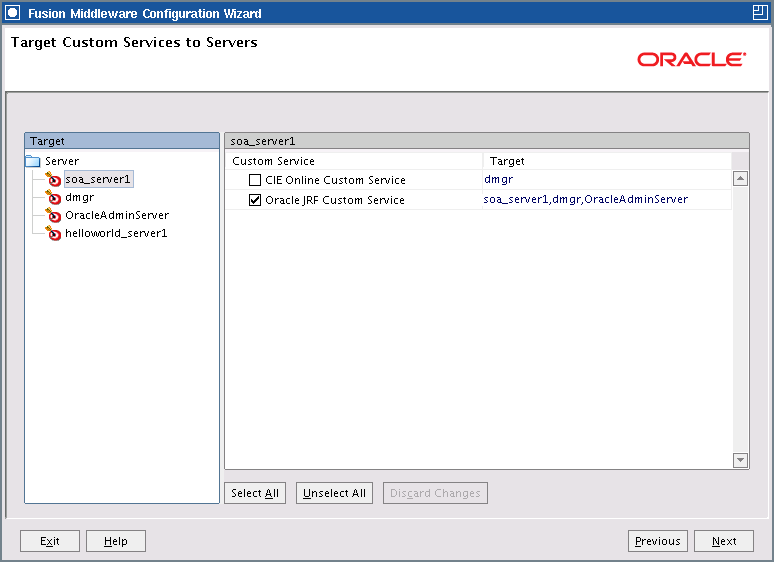Click the Target column header in table
Image resolution: width=774 pixels, height=562 pixels.
607,161
